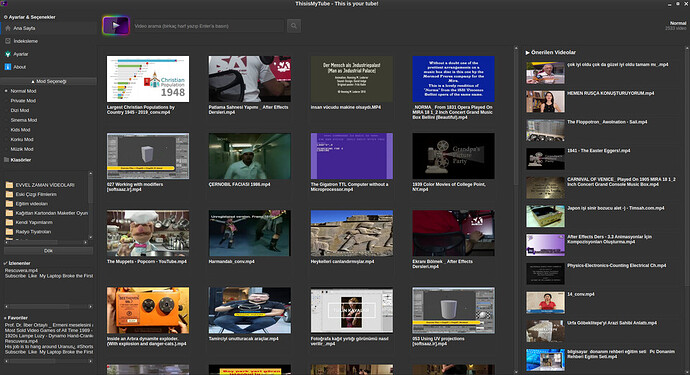Open Kağıttan Kartondan Maketler folder
The image size is (690, 375).
coord(46,213)
